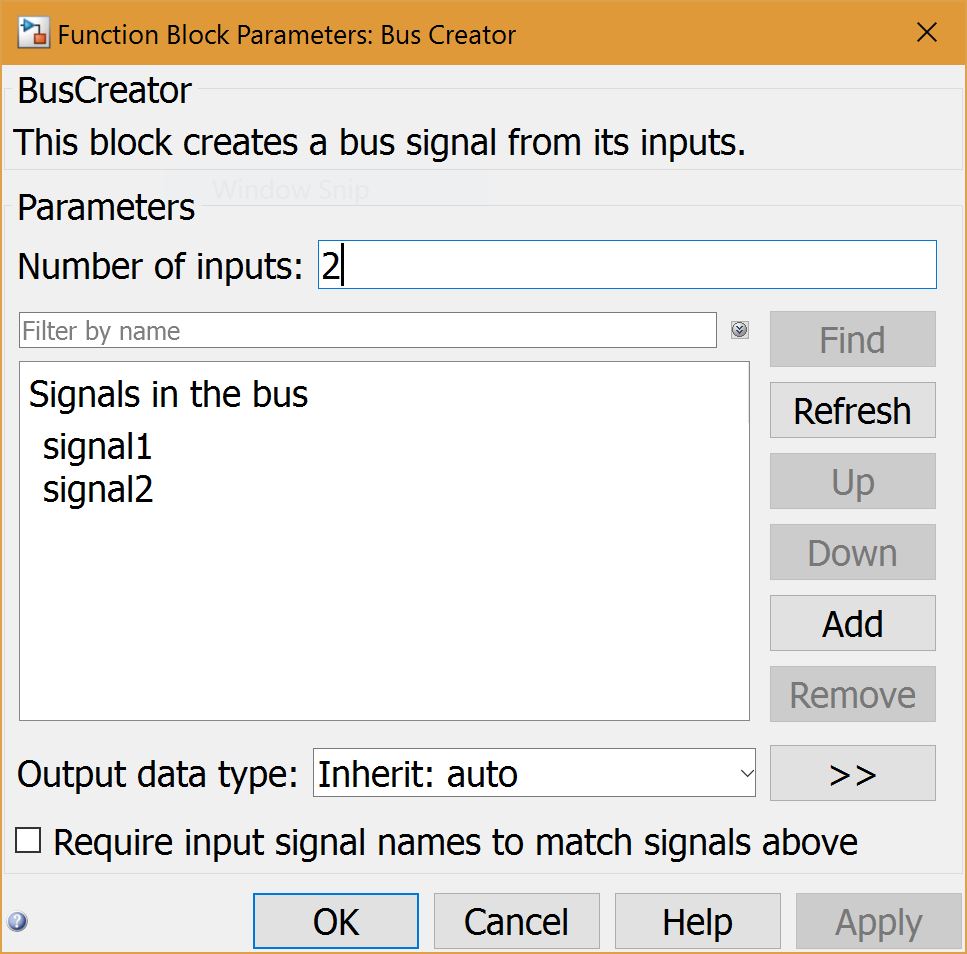The height and width of the screenshot is (954, 967).
Task: Move a signal up in the list
Action: (x=852, y=481)
